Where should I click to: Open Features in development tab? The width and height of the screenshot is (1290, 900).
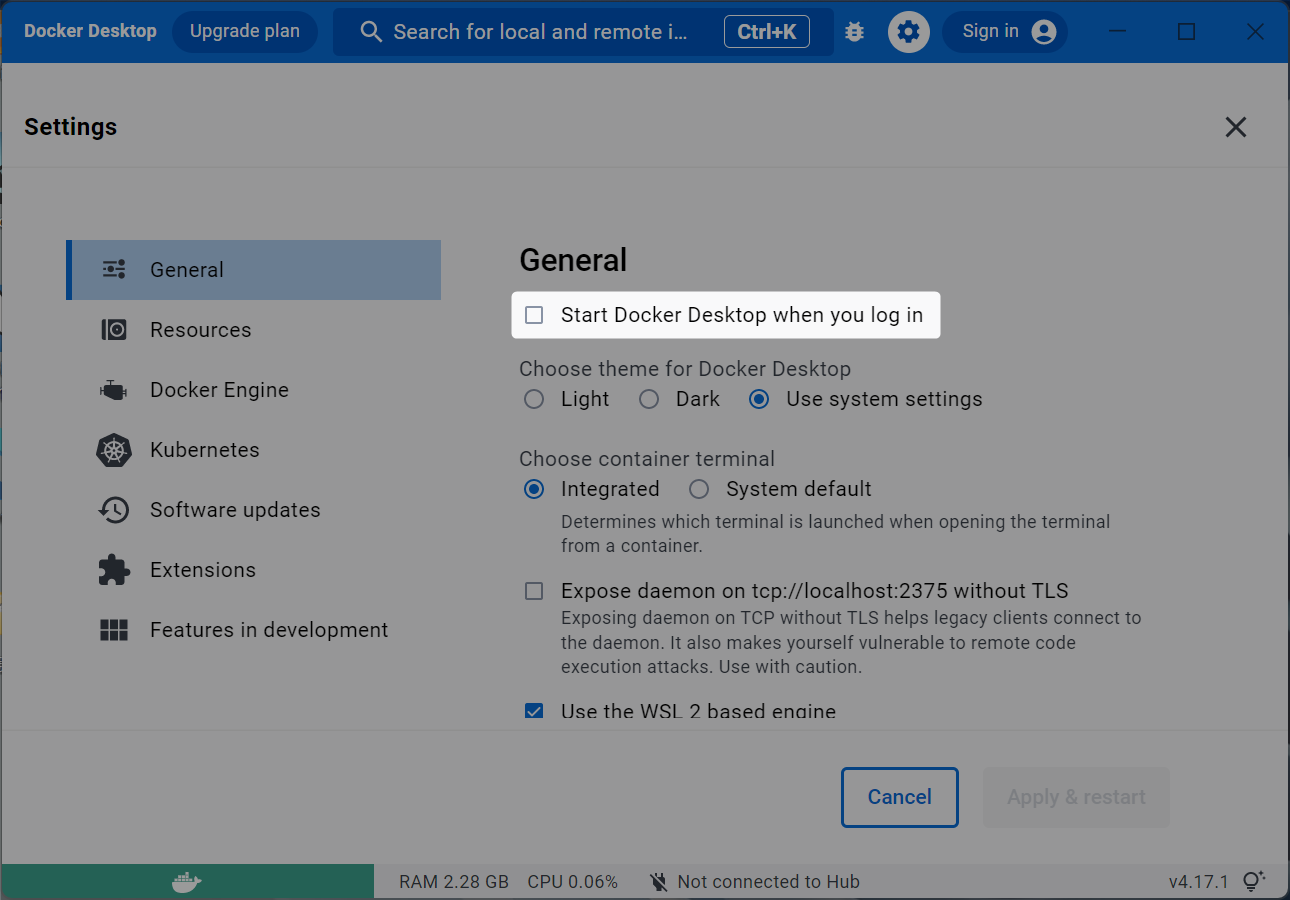pos(254,630)
